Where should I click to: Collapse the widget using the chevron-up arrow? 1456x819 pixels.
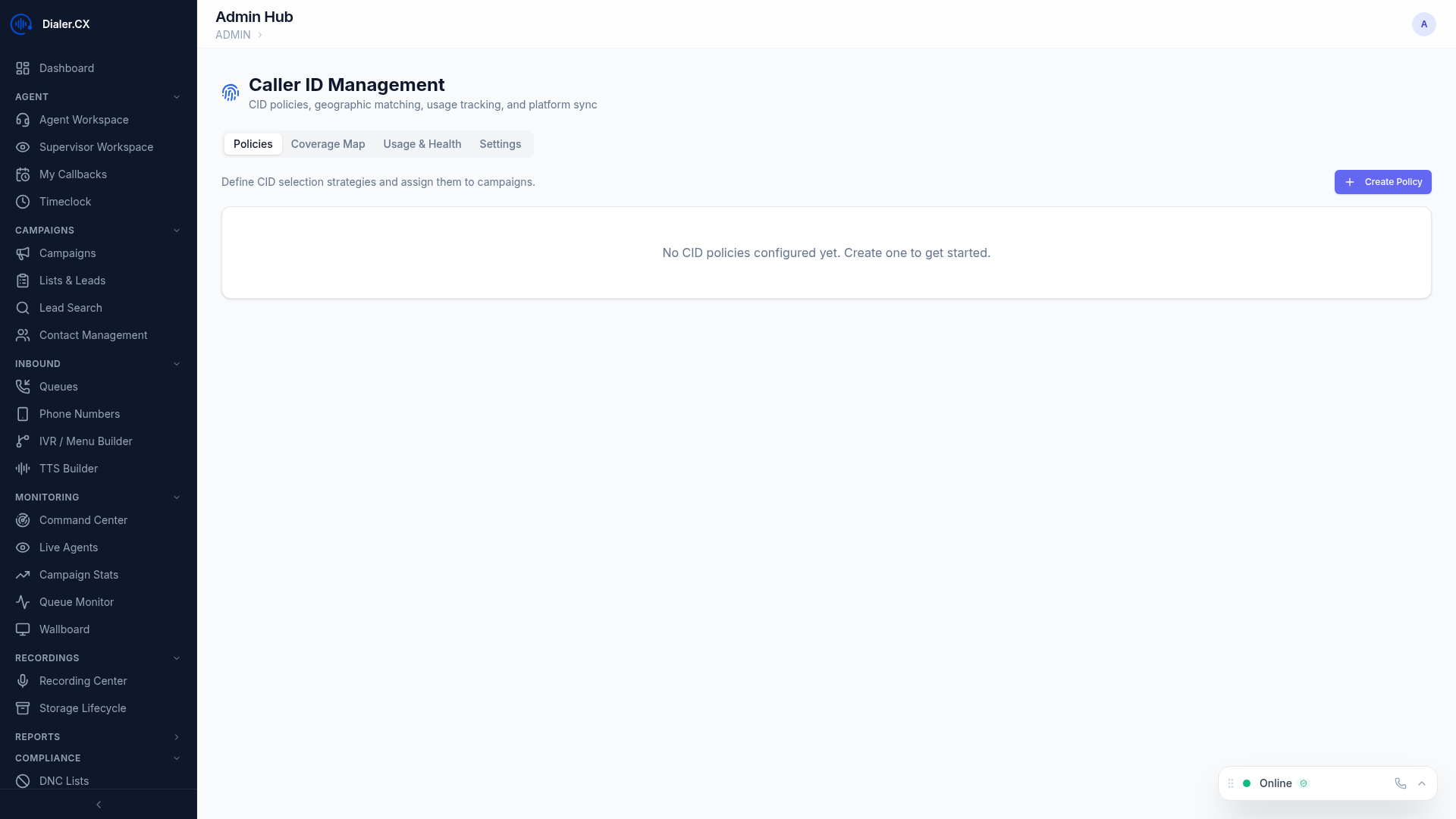(1422, 783)
